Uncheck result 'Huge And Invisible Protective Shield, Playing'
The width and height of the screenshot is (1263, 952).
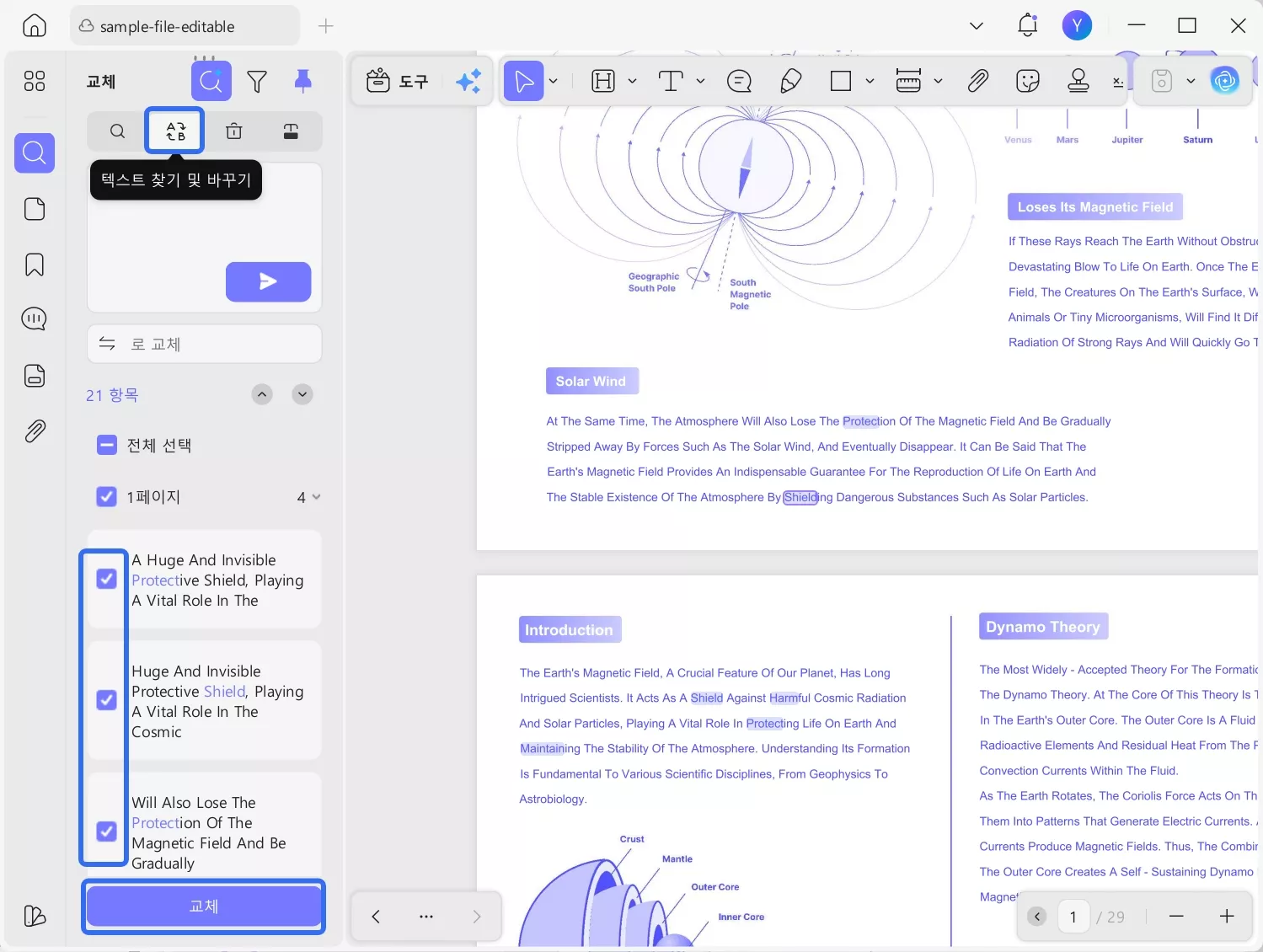click(x=107, y=700)
